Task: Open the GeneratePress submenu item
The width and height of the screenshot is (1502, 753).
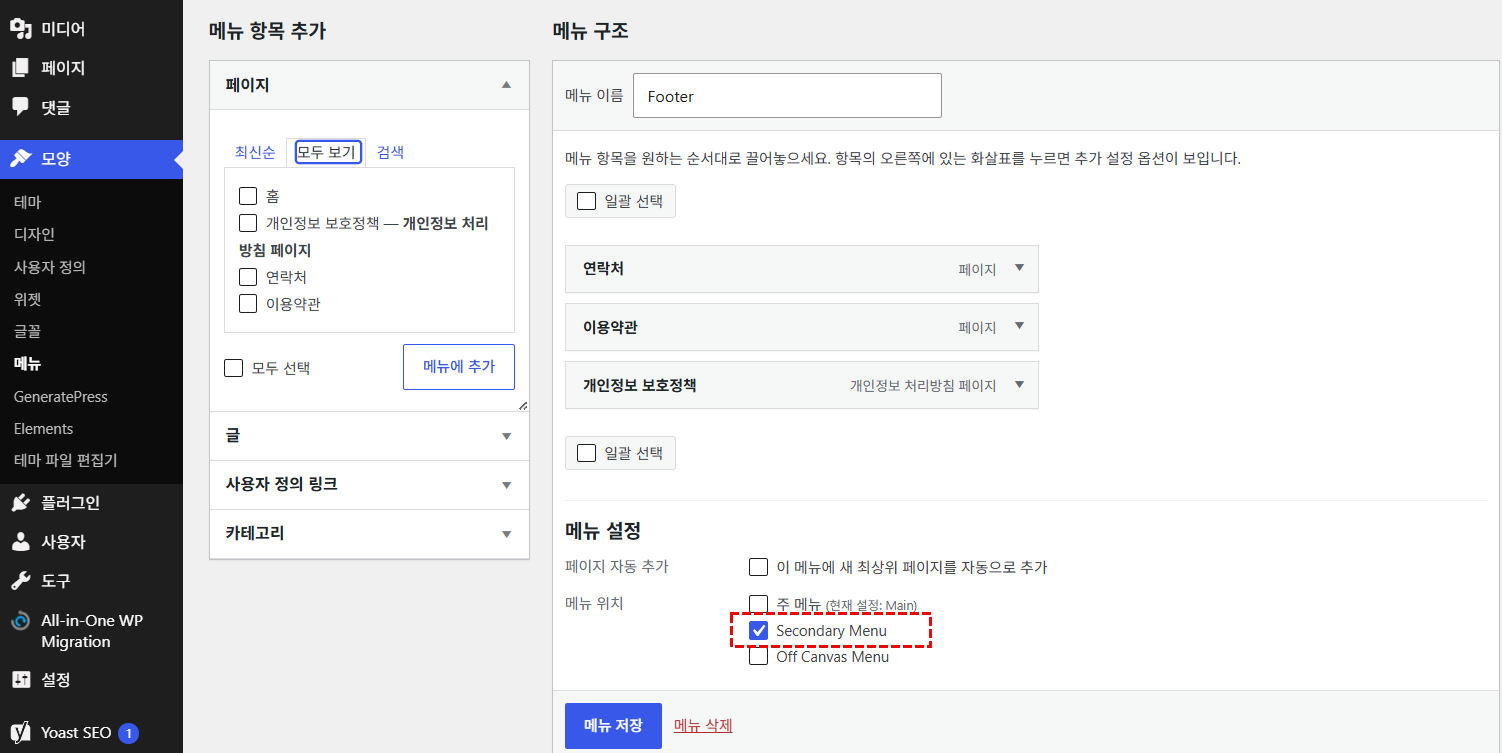Action: coord(61,397)
